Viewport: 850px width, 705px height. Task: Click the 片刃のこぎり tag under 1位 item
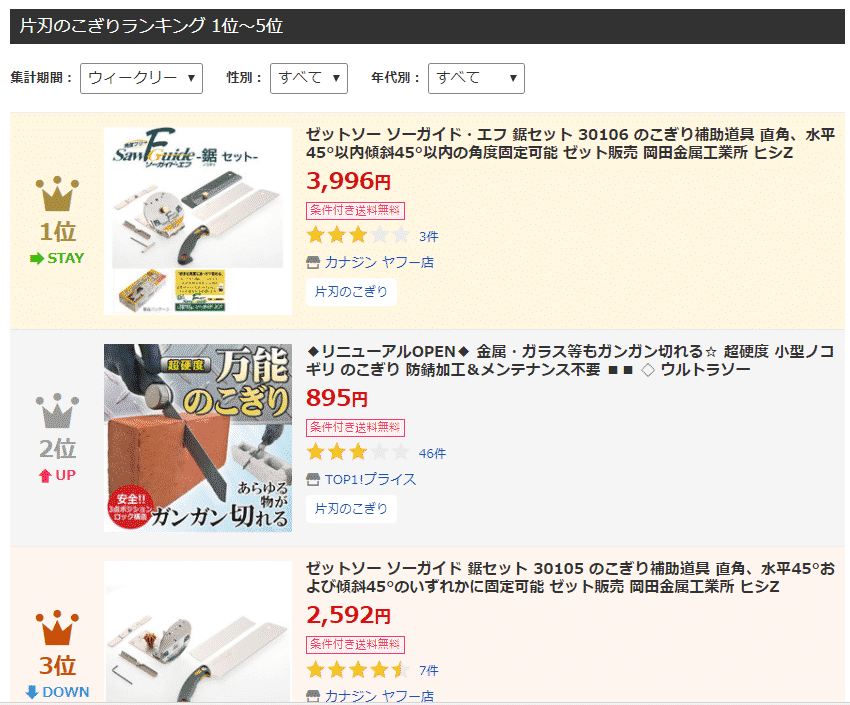[x=351, y=292]
